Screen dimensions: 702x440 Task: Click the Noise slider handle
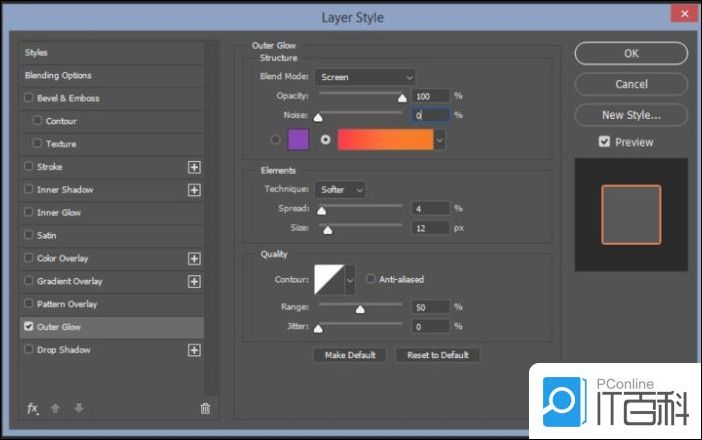click(318, 118)
